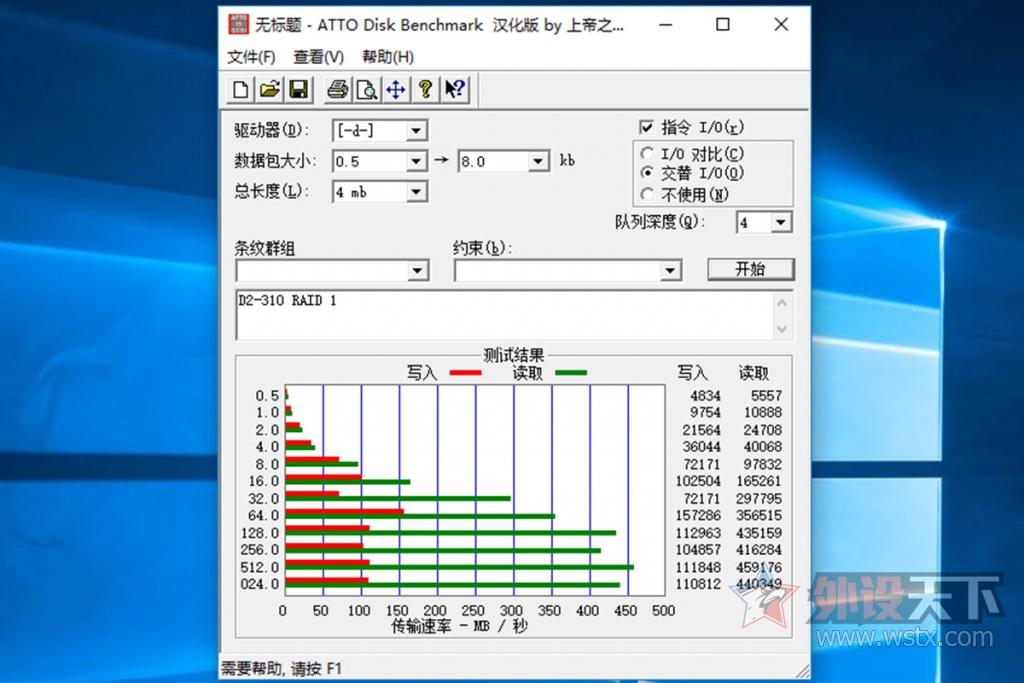
Task: Open a benchmark file via folder icon
Action: point(269,89)
